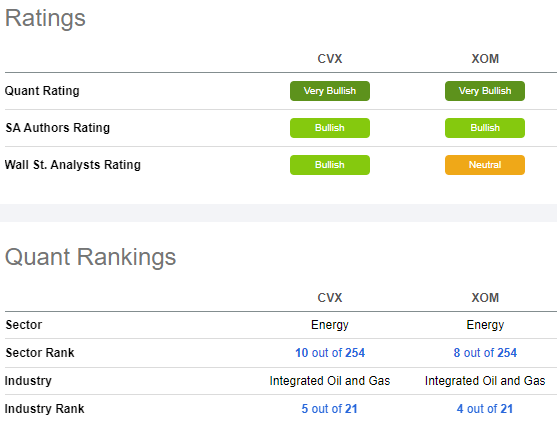This screenshot has width=557, height=439.
Task: Click XOM SA Authors Rating Bullish badge
Action: (x=485, y=128)
